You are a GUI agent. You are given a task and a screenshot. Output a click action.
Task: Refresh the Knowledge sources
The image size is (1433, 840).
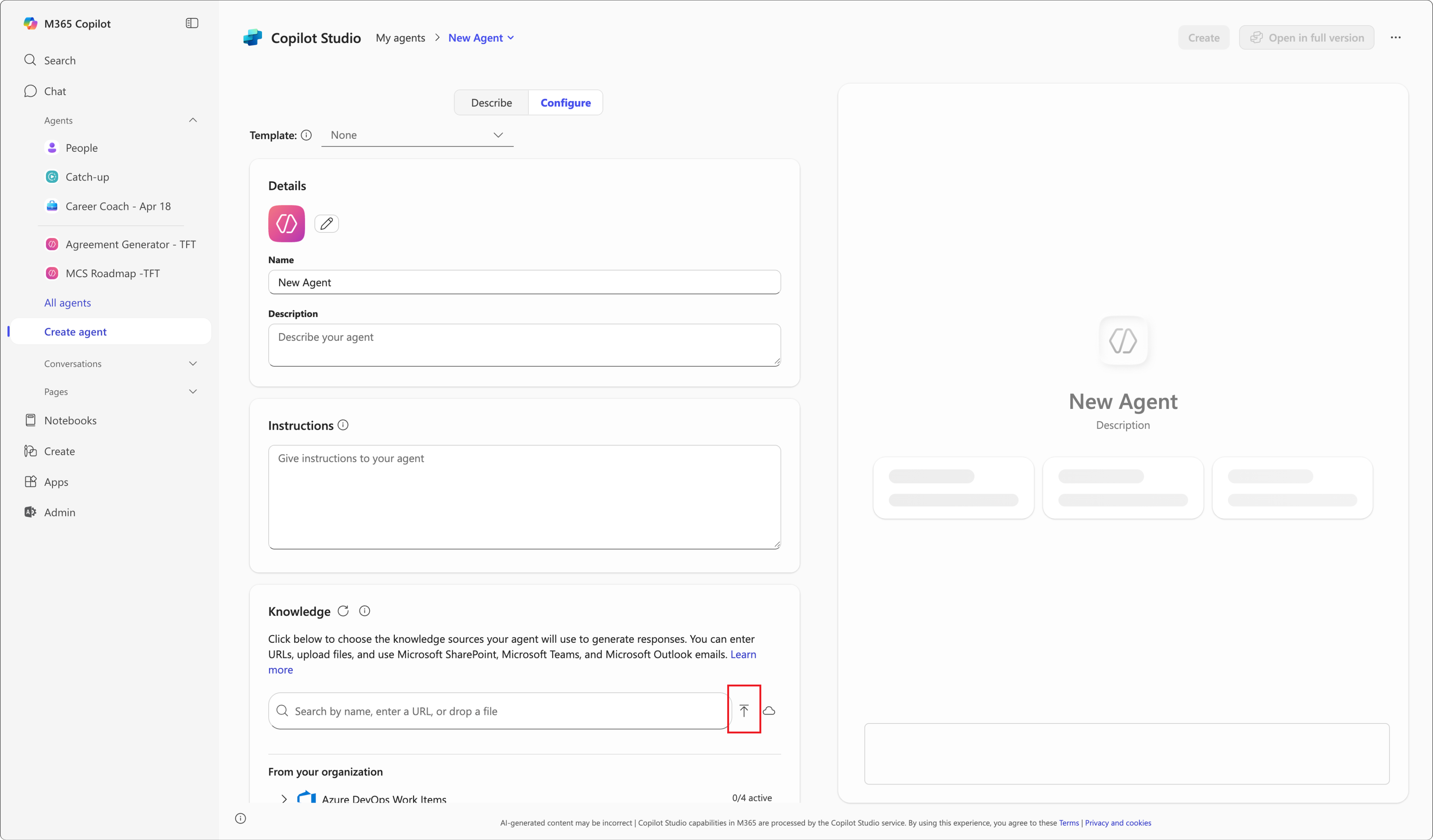pyautogui.click(x=343, y=611)
